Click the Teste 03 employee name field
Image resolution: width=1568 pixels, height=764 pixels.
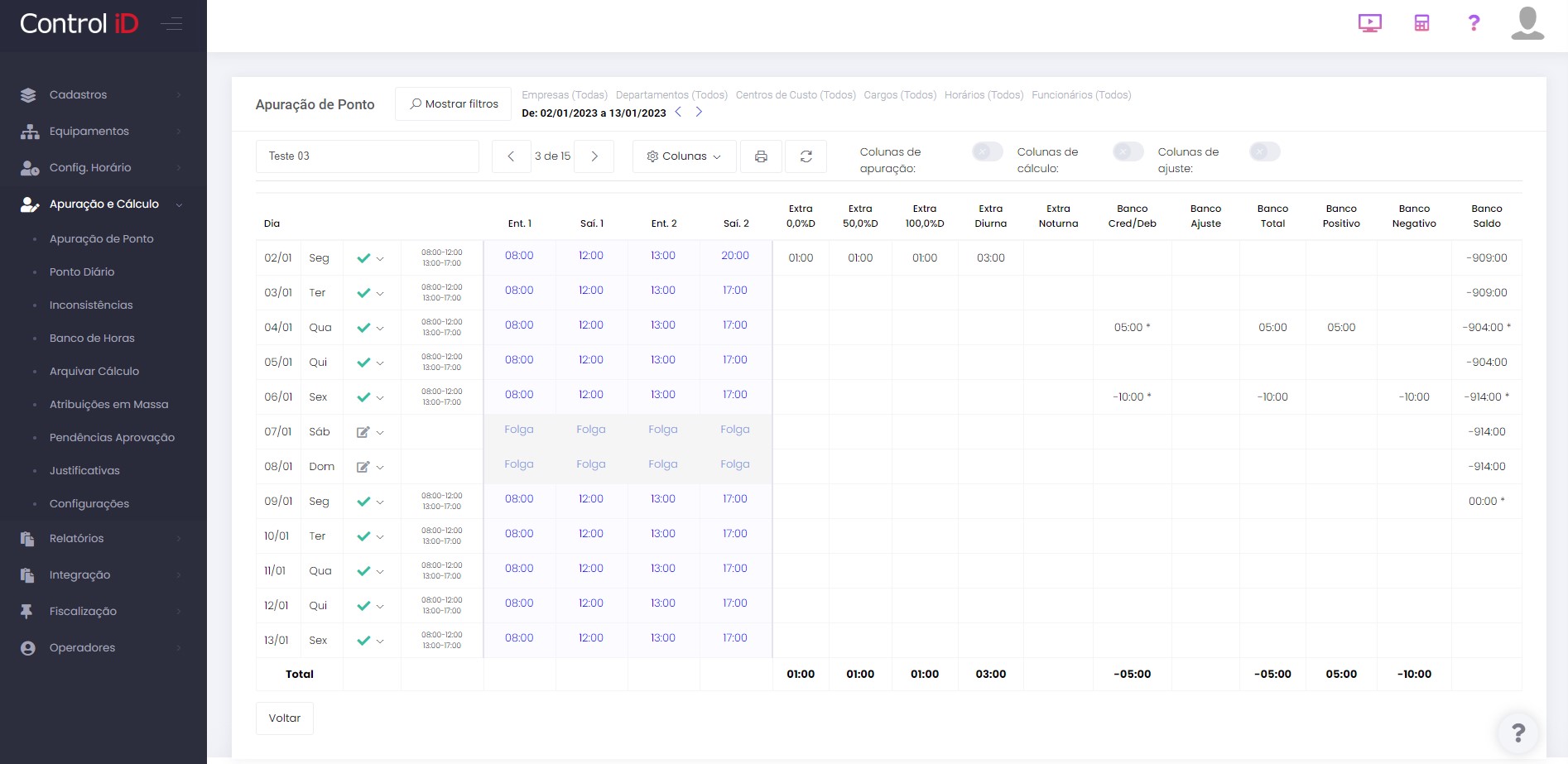(x=368, y=156)
